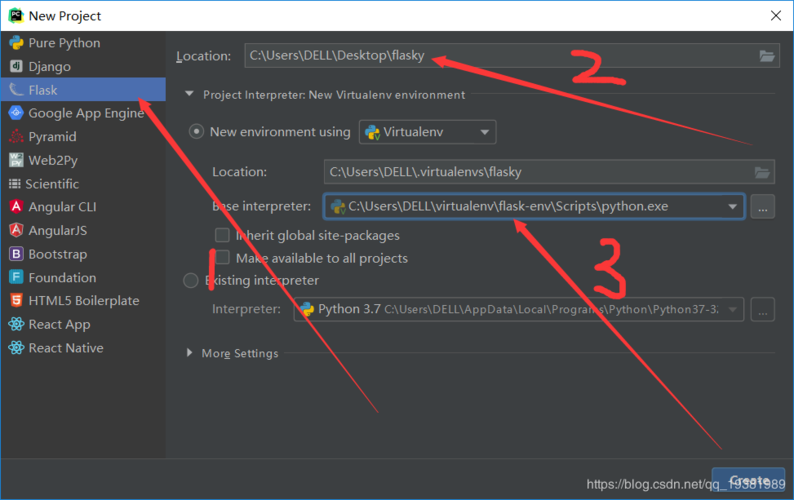Click the Foundation F icon
Viewport: 794px width, 500px height.
[16, 277]
